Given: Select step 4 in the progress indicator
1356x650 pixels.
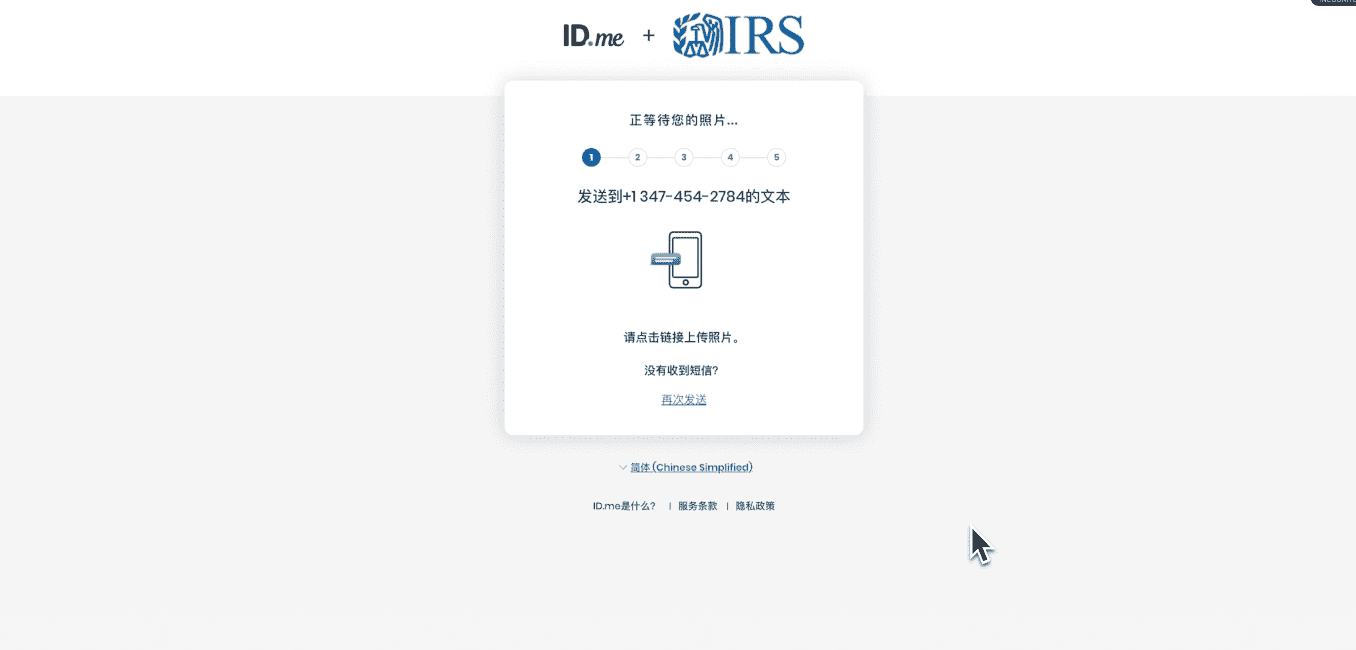Looking at the screenshot, I should pyautogui.click(x=730, y=157).
